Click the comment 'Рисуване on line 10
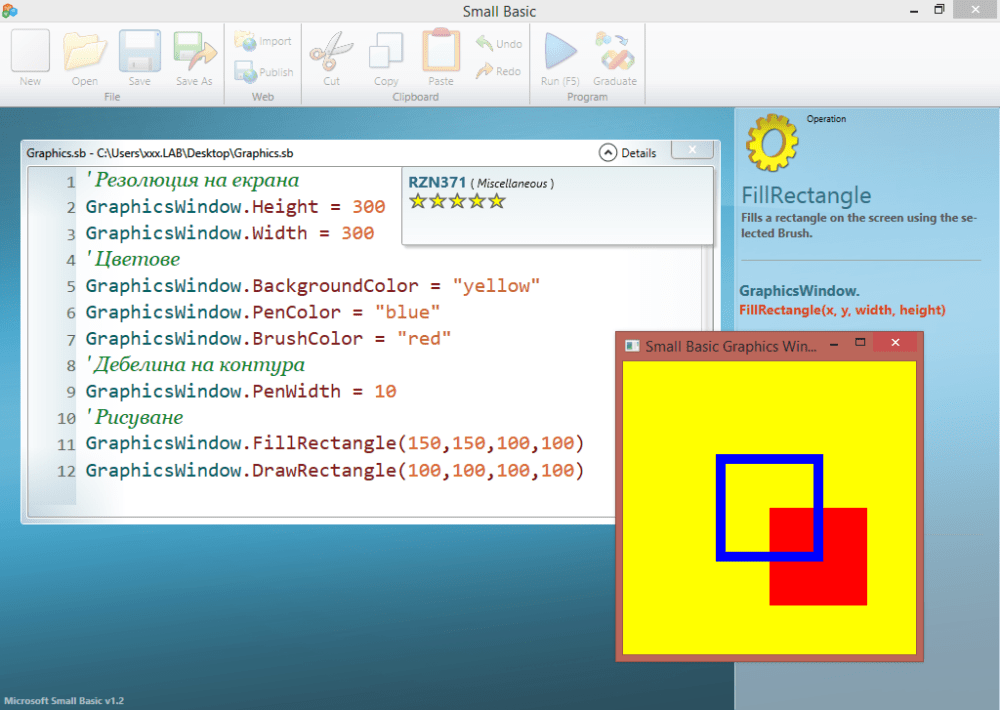Image resolution: width=1000 pixels, height=710 pixels. click(135, 417)
